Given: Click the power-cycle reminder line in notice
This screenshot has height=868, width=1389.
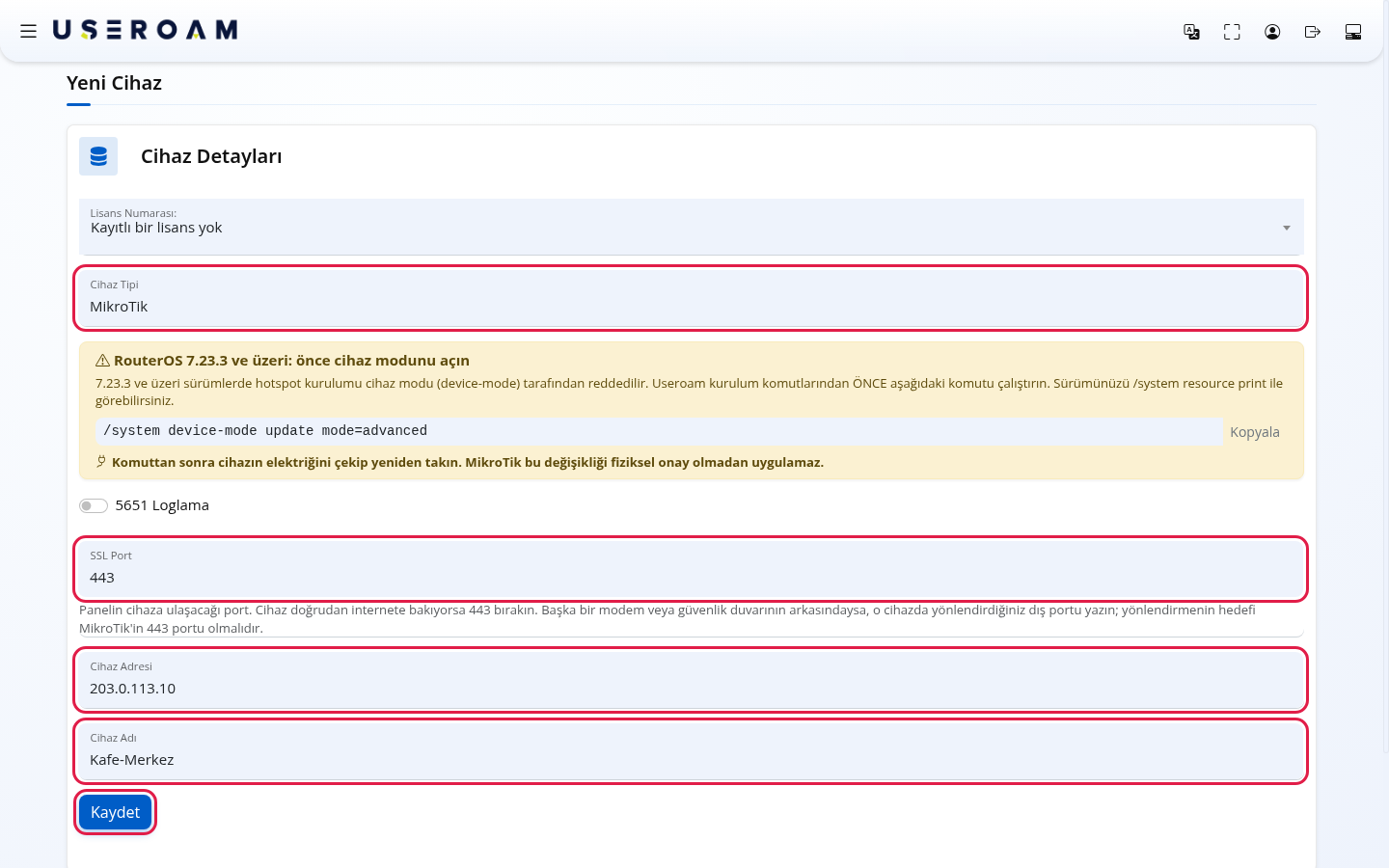Looking at the screenshot, I should 468,462.
